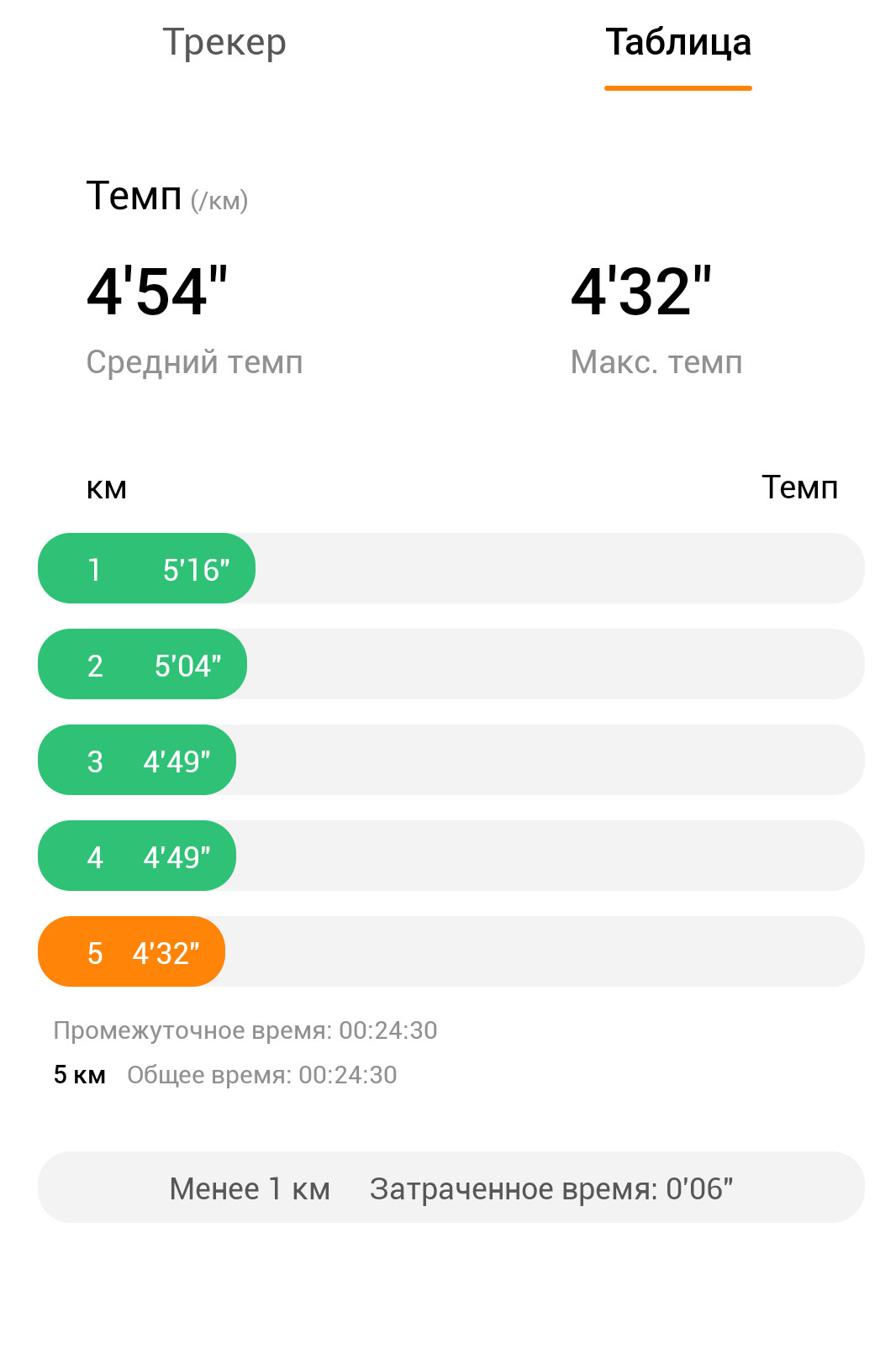The image size is (896, 1354).
Task: Tap the gray track of kilometer 1 row
Action: [x=560, y=568]
